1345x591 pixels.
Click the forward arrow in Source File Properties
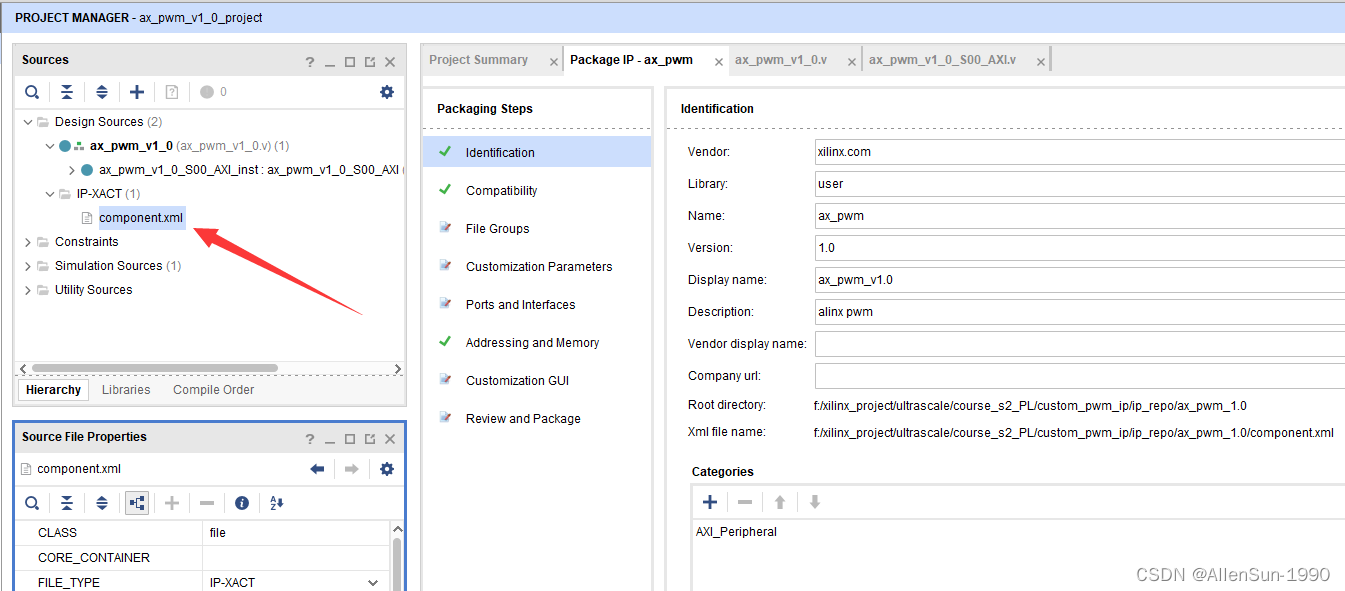click(x=351, y=469)
